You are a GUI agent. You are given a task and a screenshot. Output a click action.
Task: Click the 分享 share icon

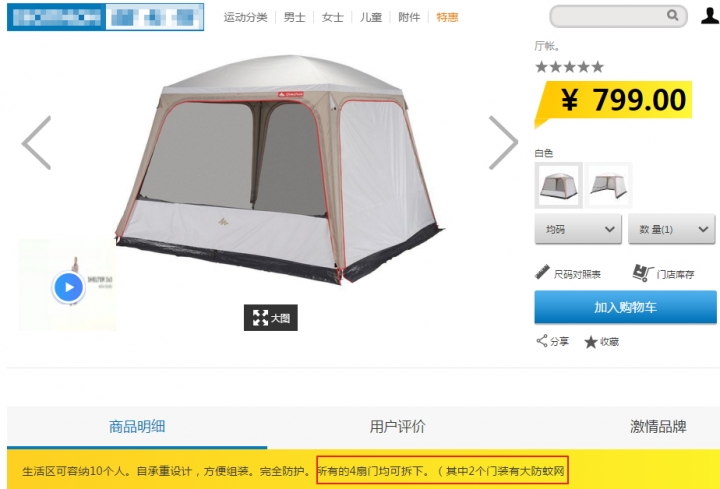tap(542, 341)
